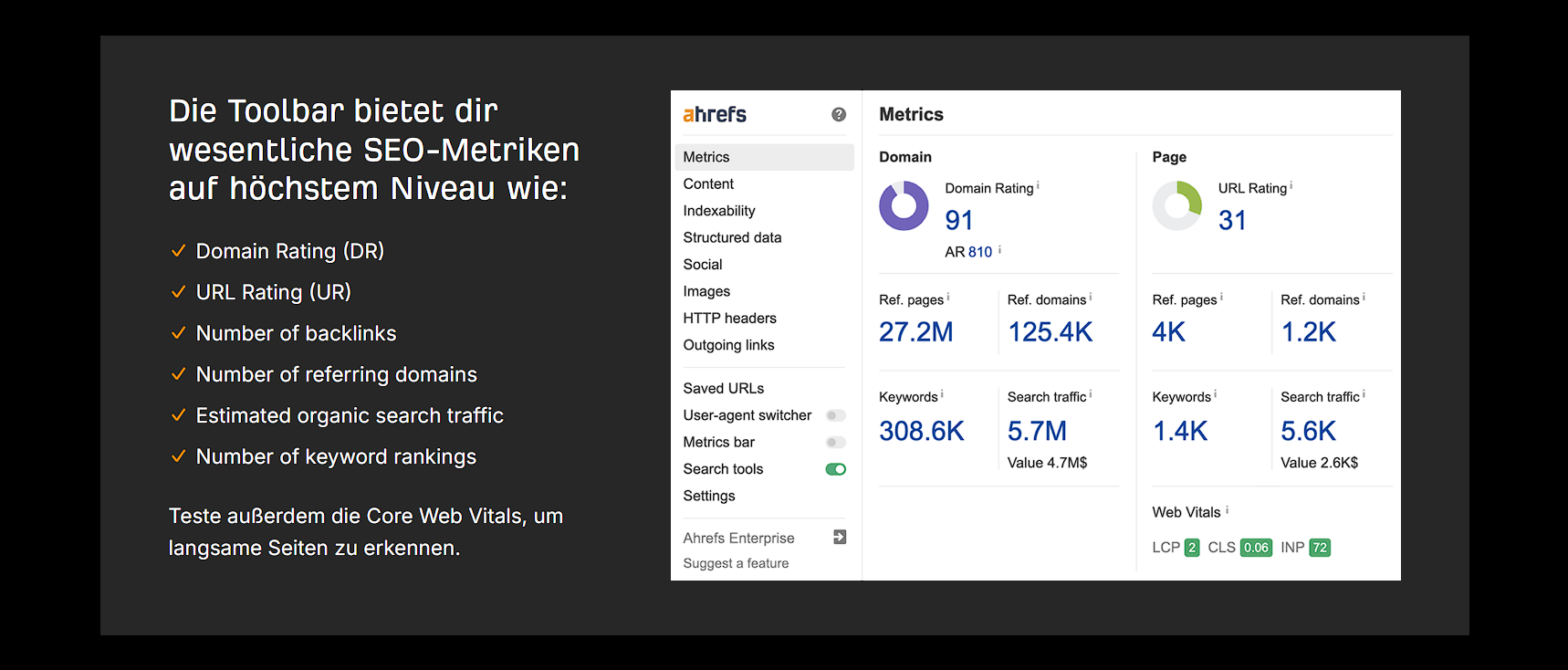Open domain Ref. domains value 125.4K
1568x670 pixels.
1050,331
